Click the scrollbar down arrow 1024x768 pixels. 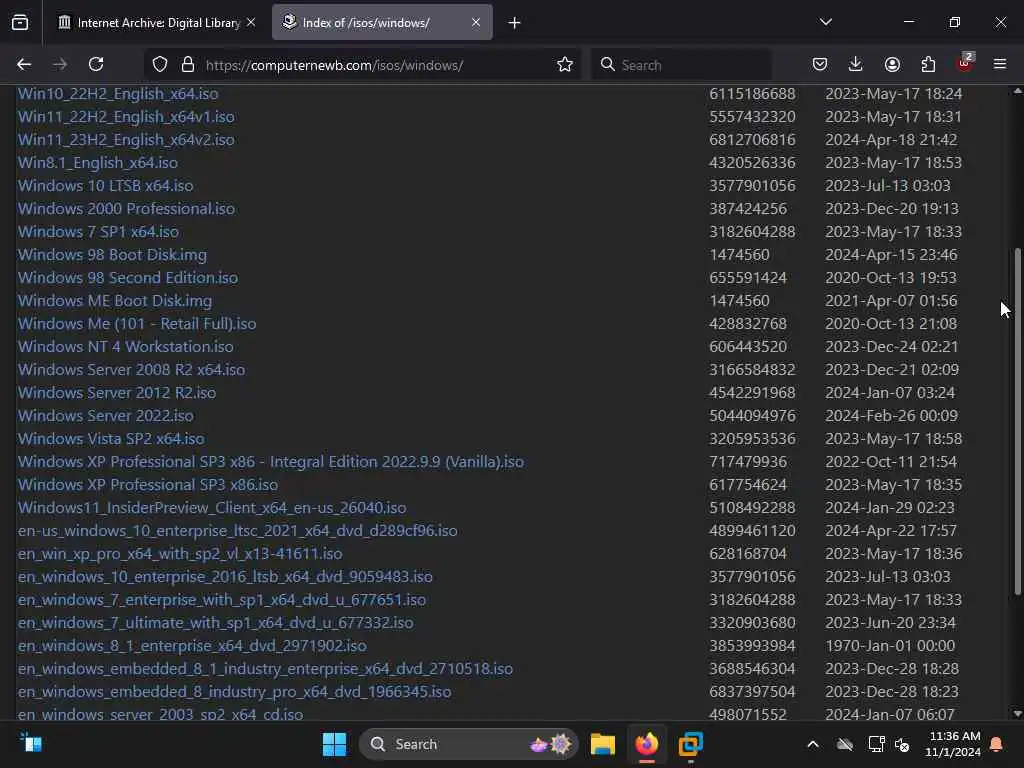pyautogui.click(x=1017, y=714)
